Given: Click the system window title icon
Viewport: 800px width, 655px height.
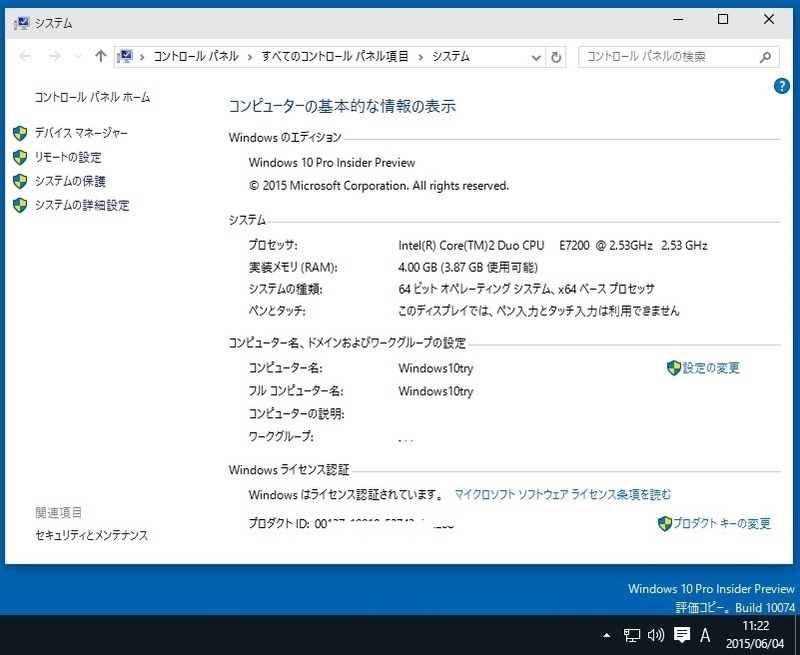Looking at the screenshot, I should tap(21, 23).
